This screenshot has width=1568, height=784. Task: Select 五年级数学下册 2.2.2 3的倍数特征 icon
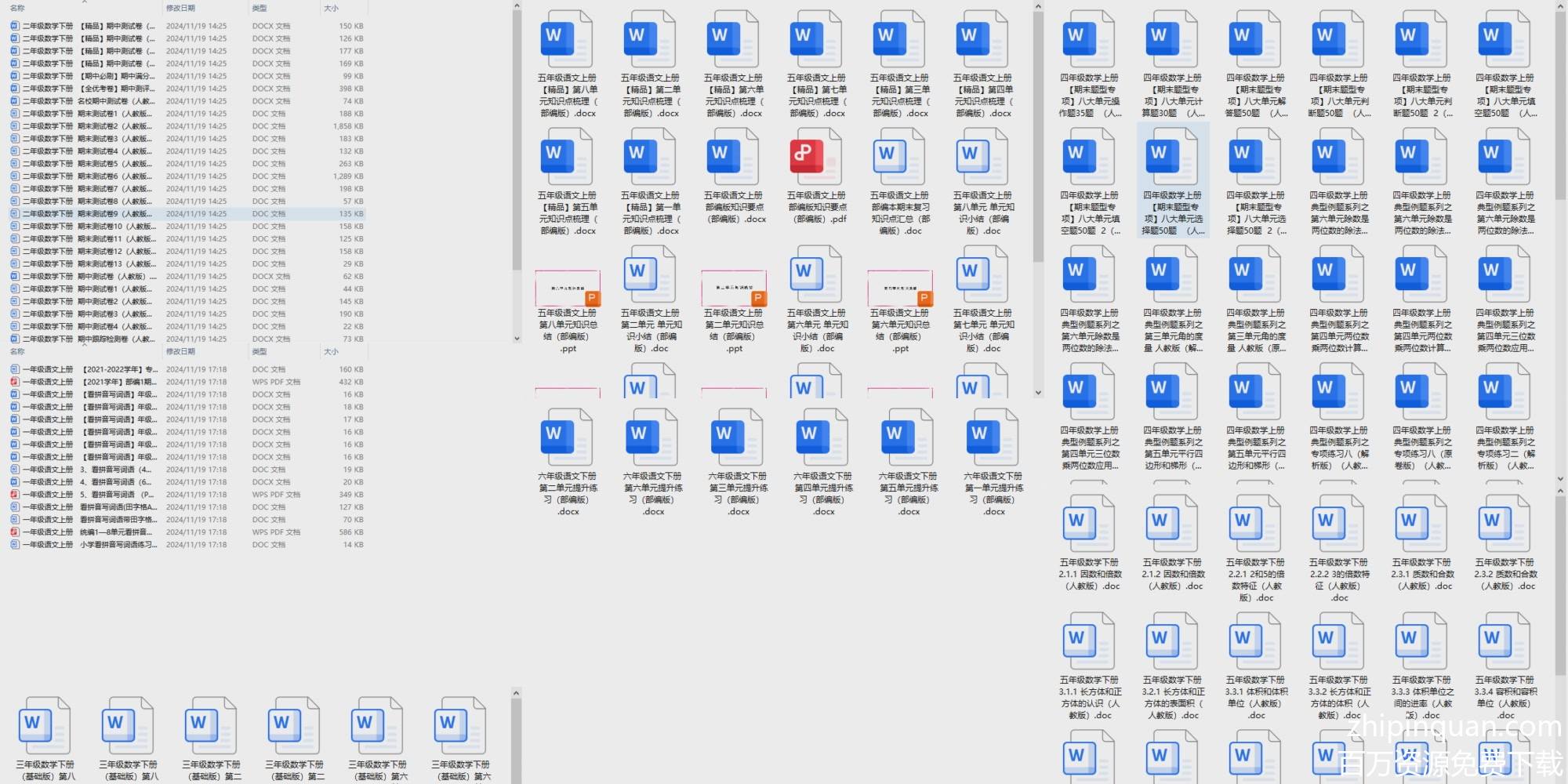pyautogui.click(x=1338, y=523)
